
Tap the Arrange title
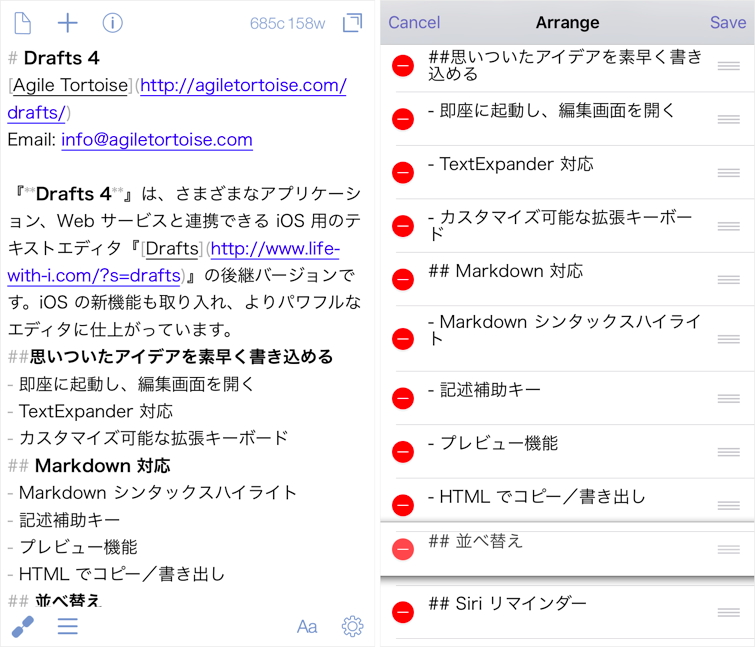click(x=568, y=23)
